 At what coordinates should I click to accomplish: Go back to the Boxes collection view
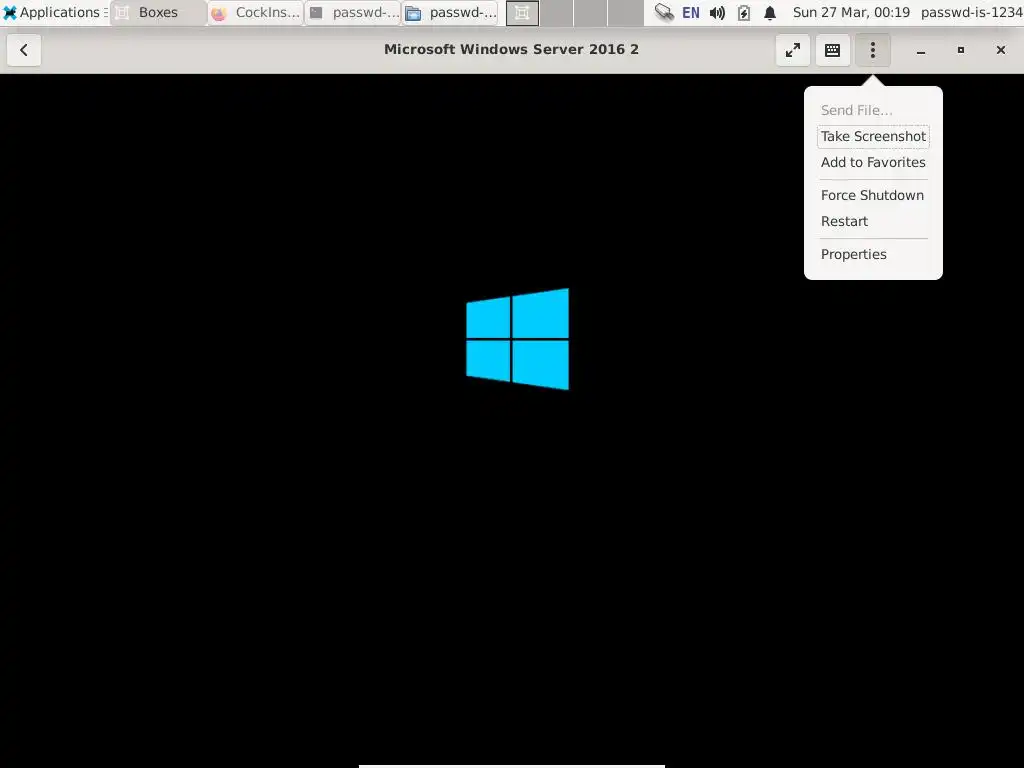tap(24, 50)
